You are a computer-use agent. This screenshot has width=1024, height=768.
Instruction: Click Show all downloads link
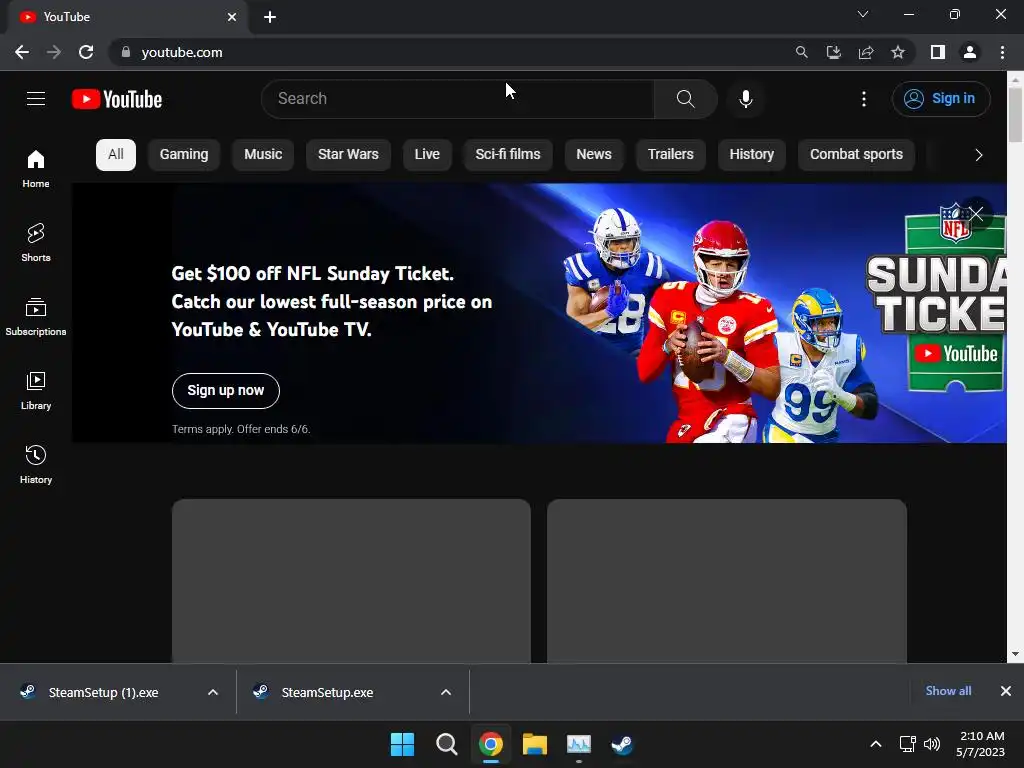click(x=948, y=691)
